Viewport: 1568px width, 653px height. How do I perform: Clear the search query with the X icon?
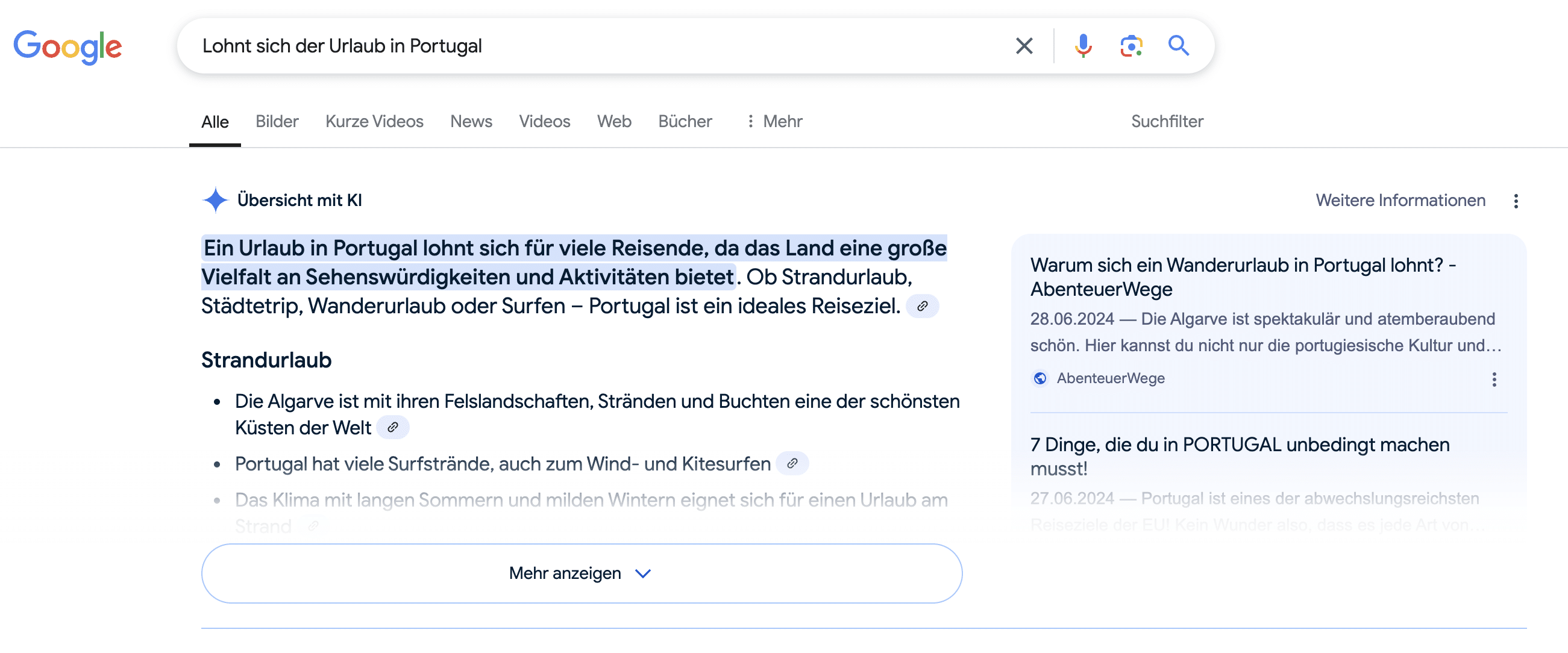tap(1024, 46)
